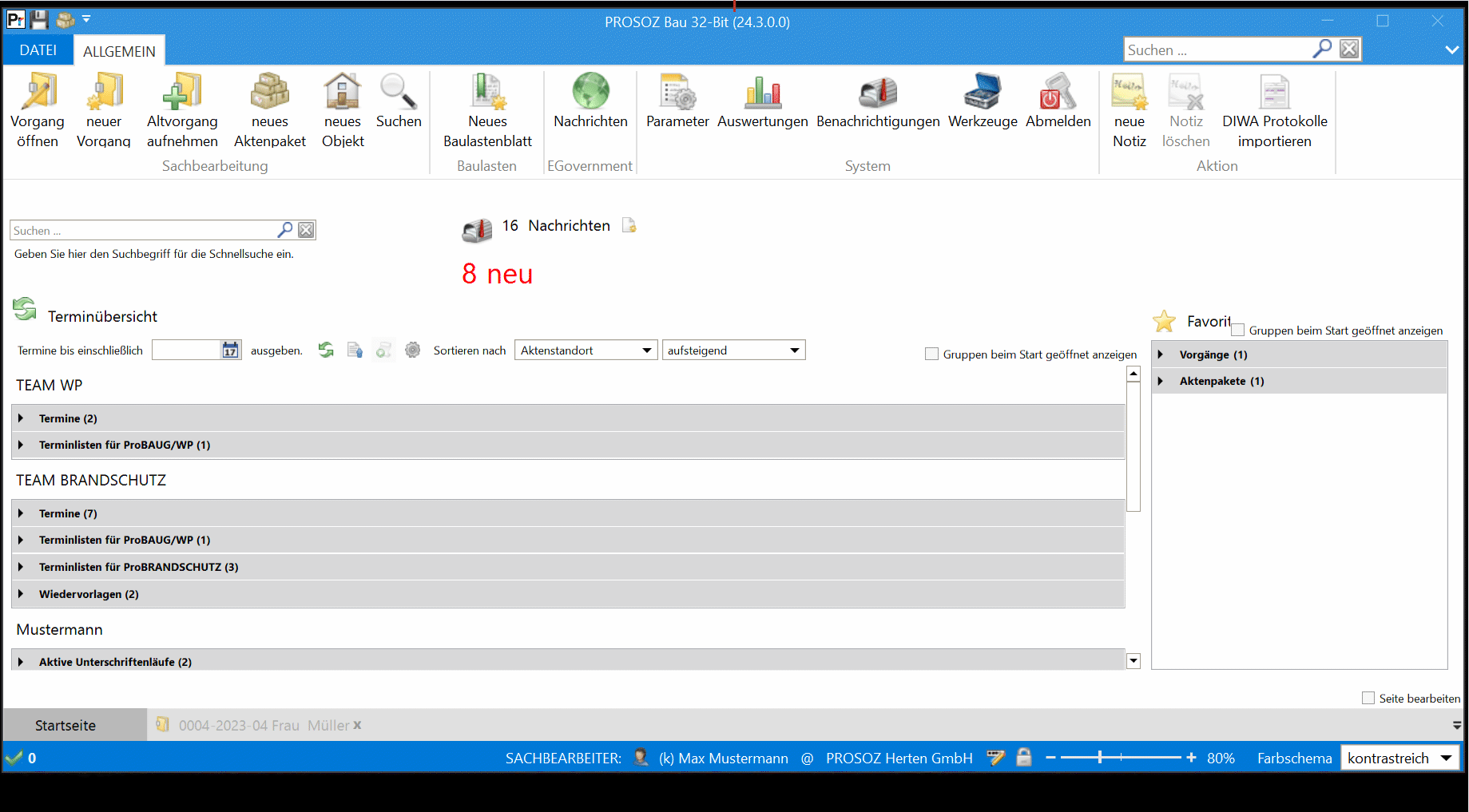1469x812 pixels.
Task: Click the 8 neu messages link
Action: click(x=497, y=274)
